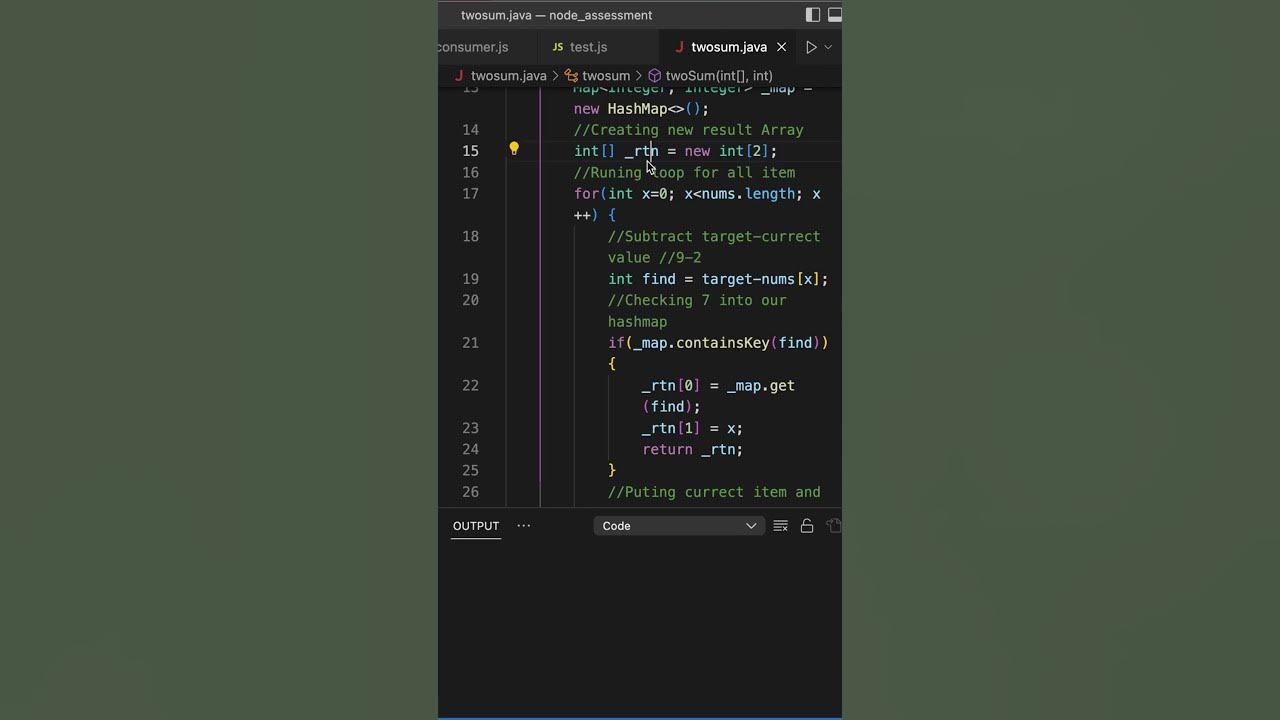
Task: Open the run options dropdown arrow
Action: 828,47
